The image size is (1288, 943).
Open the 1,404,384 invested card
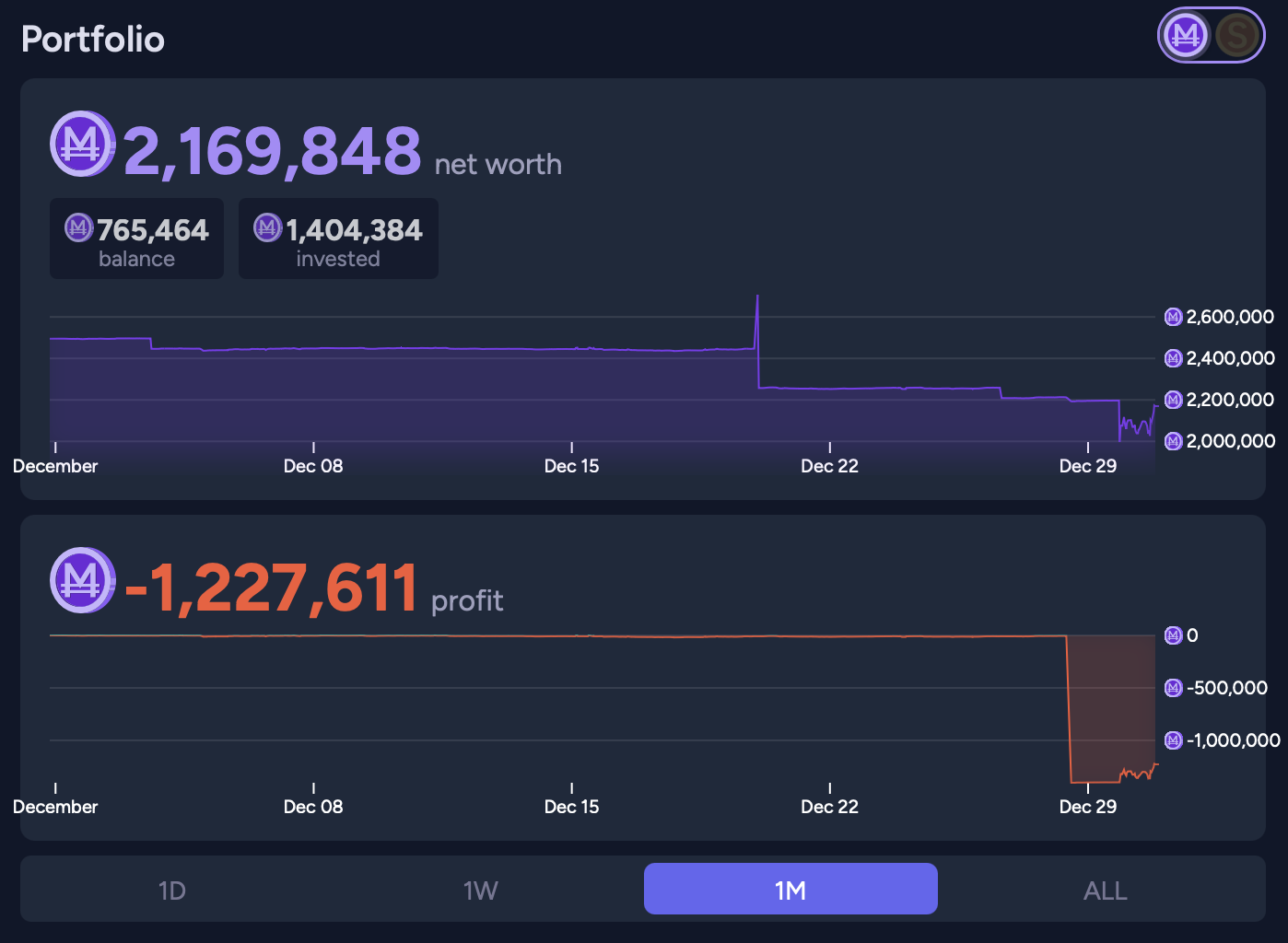[338, 239]
